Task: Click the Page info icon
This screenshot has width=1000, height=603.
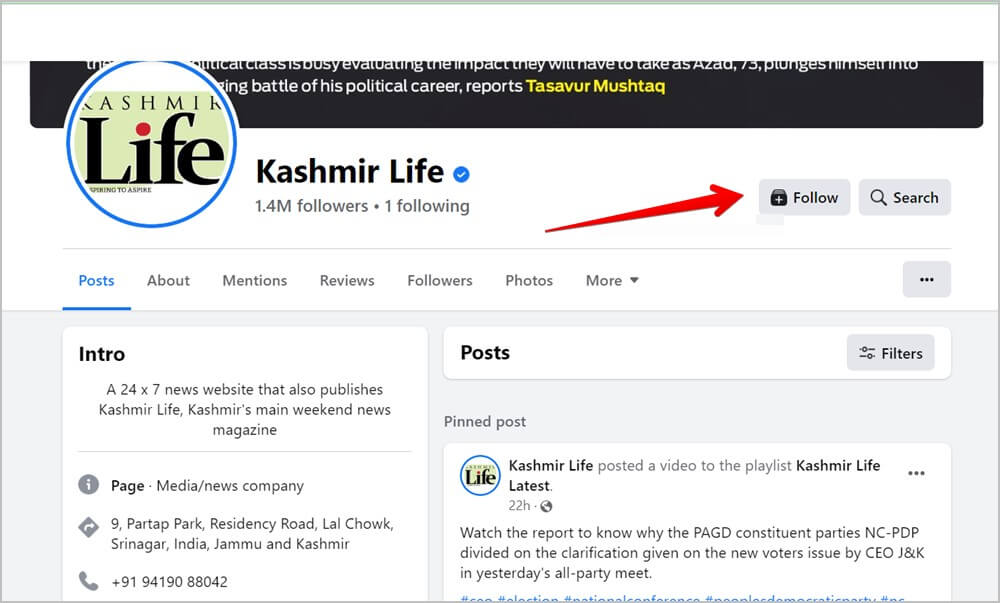Action: click(x=88, y=484)
